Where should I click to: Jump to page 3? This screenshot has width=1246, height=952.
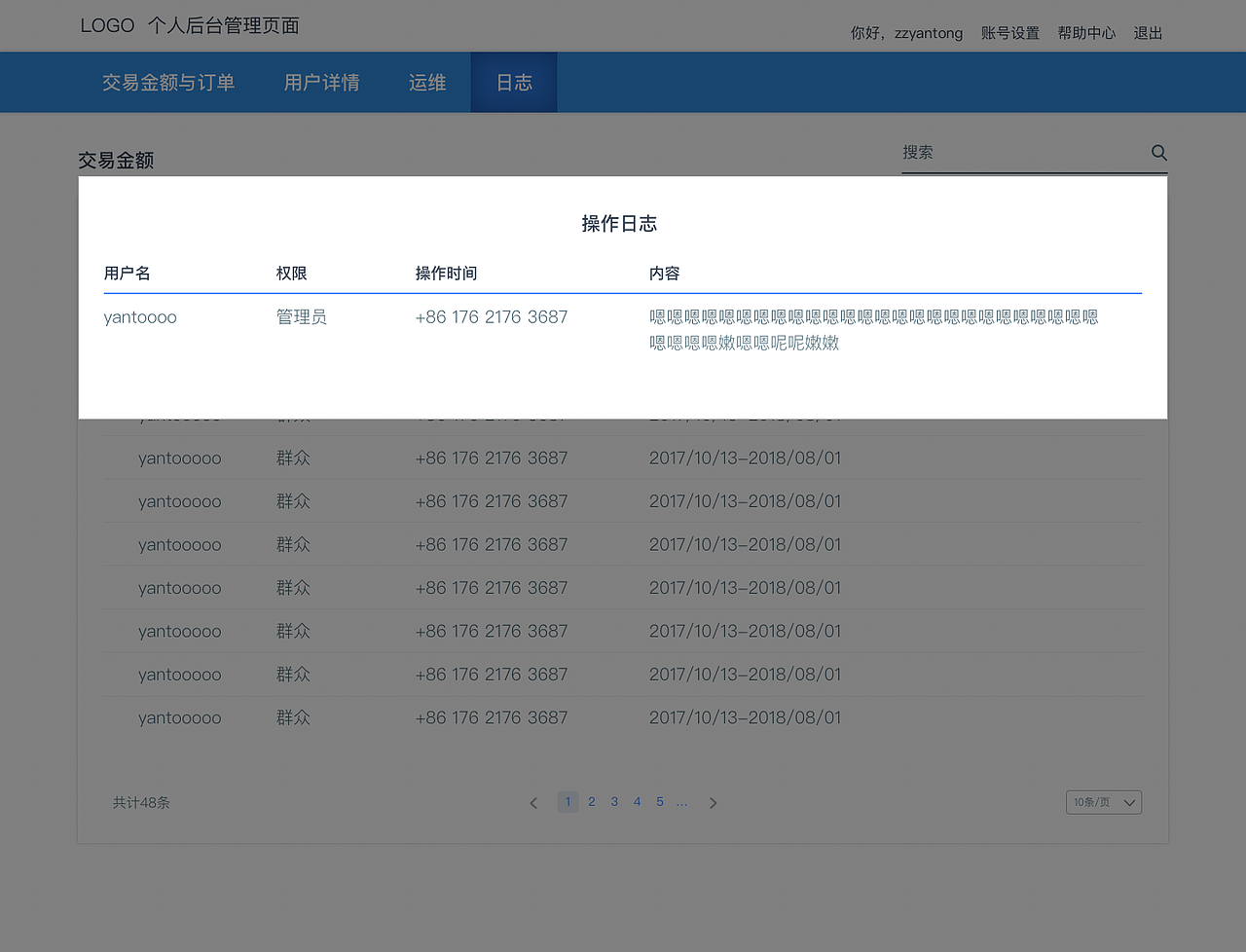pyautogui.click(x=614, y=802)
